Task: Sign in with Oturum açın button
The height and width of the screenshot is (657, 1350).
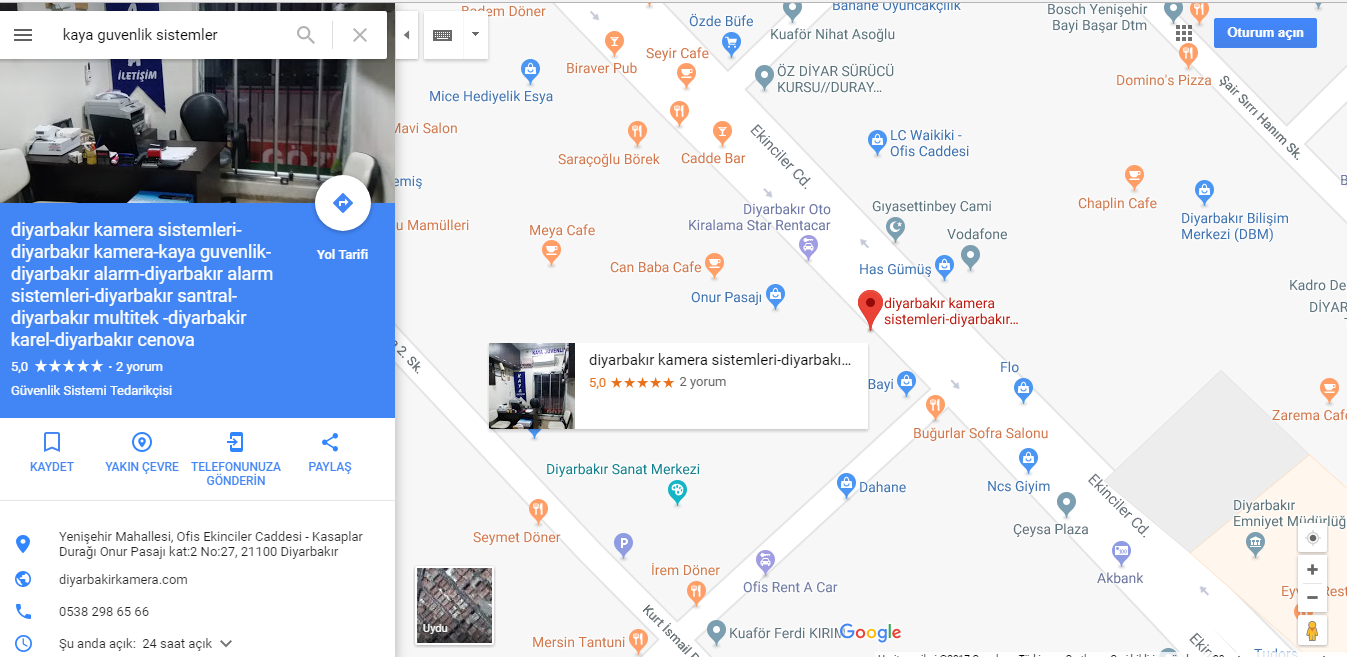Action: (x=1265, y=32)
